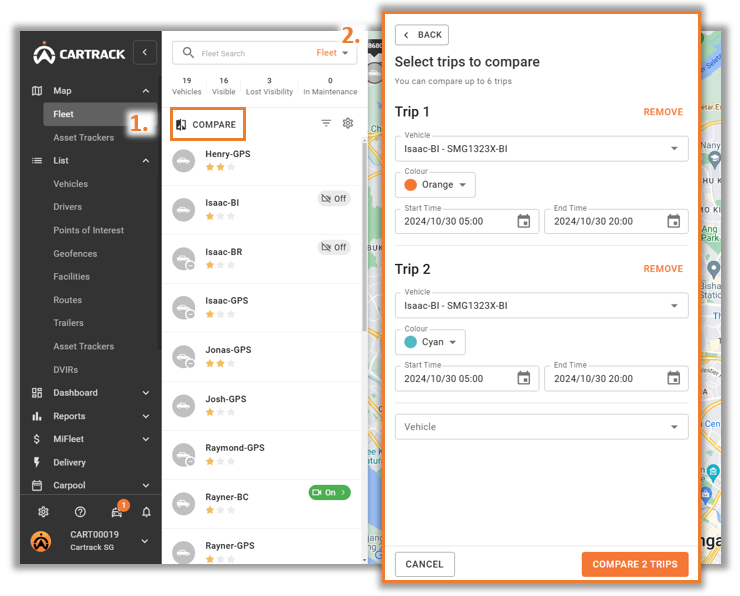Click Jonas-GPS vehicle icon
The height and width of the screenshot is (596, 740).
tap(184, 357)
